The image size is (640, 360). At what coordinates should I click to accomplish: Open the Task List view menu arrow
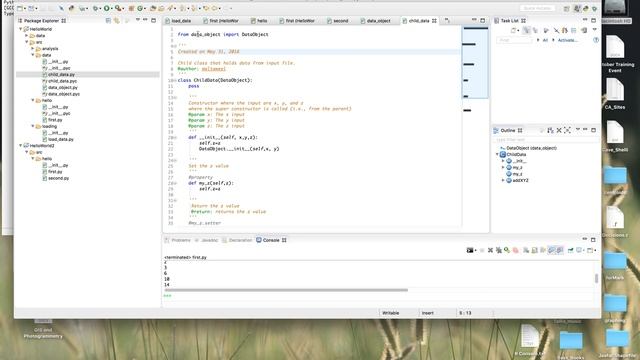pos(594,30)
